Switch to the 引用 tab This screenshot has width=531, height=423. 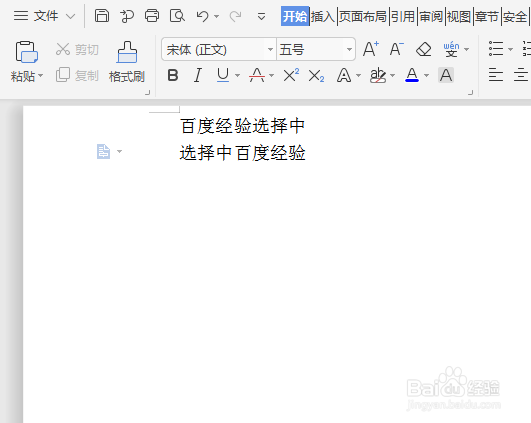pos(403,16)
